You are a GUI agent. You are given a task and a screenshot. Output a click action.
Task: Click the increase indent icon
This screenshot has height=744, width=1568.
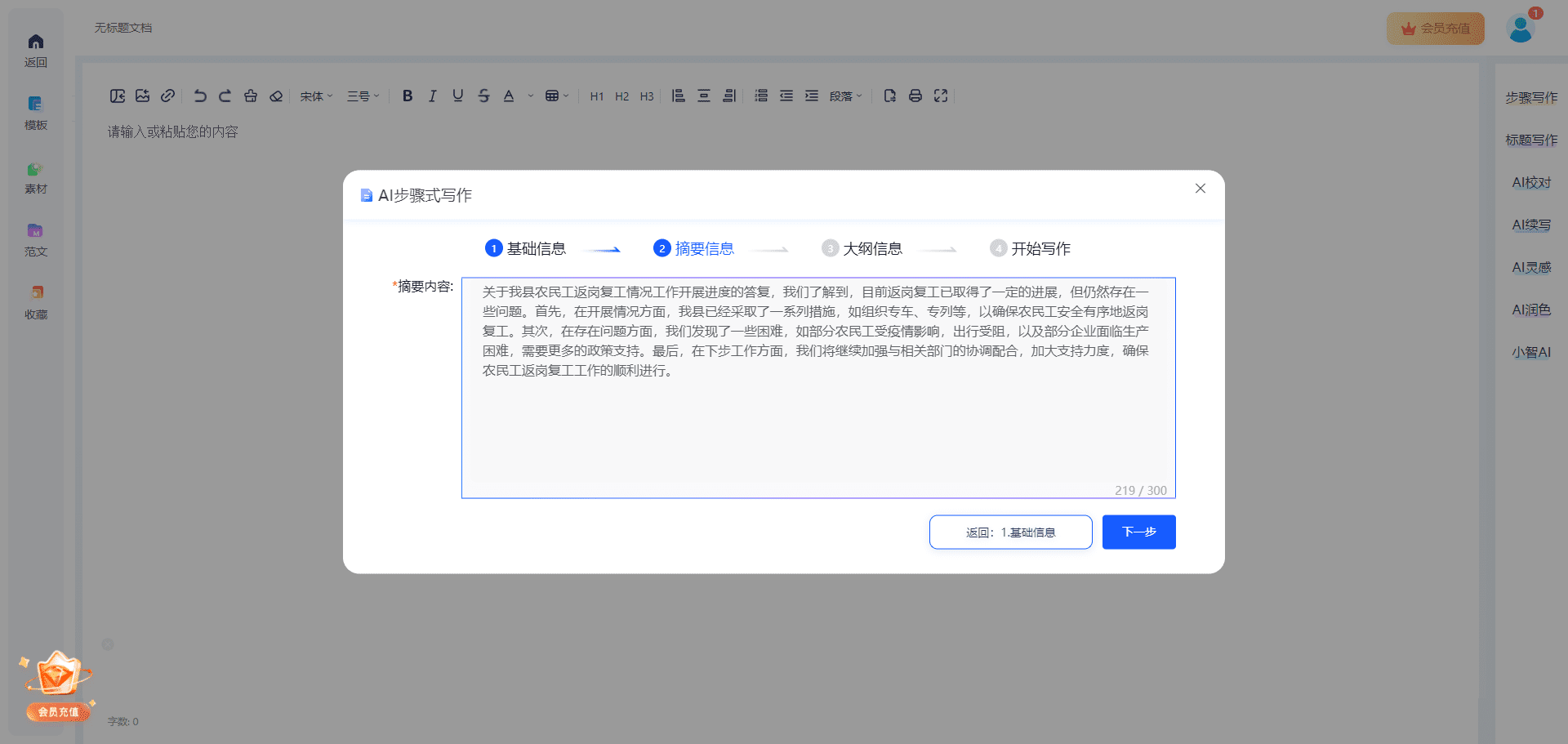[x=812, y=96]
